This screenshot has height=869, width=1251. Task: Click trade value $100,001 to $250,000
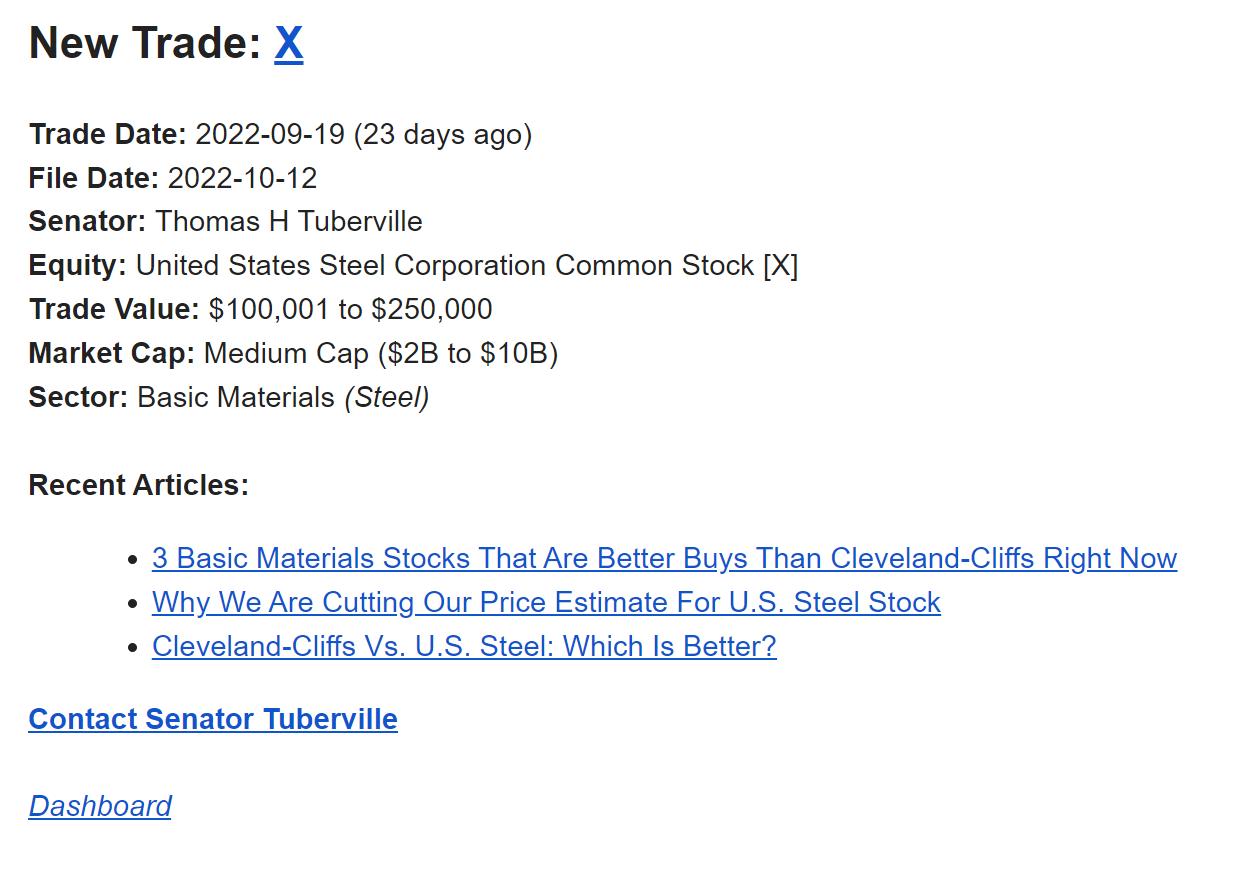[x=350, y=310]
